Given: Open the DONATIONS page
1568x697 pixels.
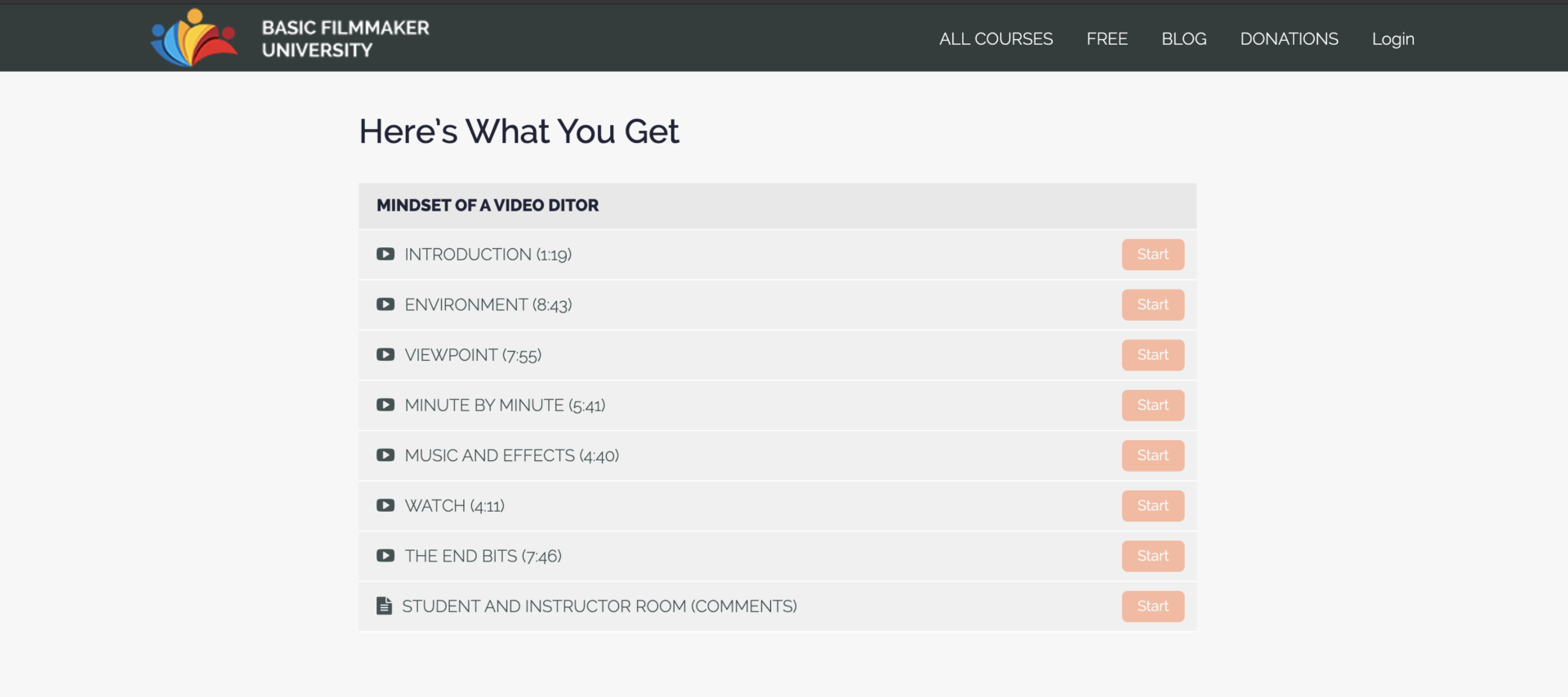Looking at the screenshot, I should point(1289,38).
